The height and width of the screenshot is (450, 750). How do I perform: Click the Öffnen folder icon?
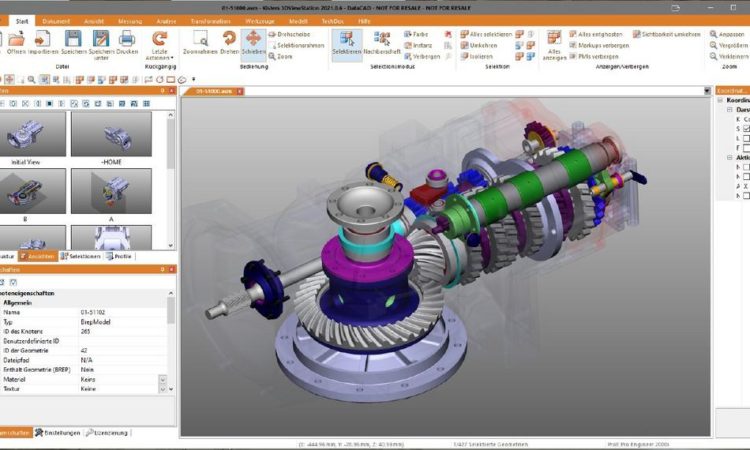pyautogui.click(x=16, y=39)
